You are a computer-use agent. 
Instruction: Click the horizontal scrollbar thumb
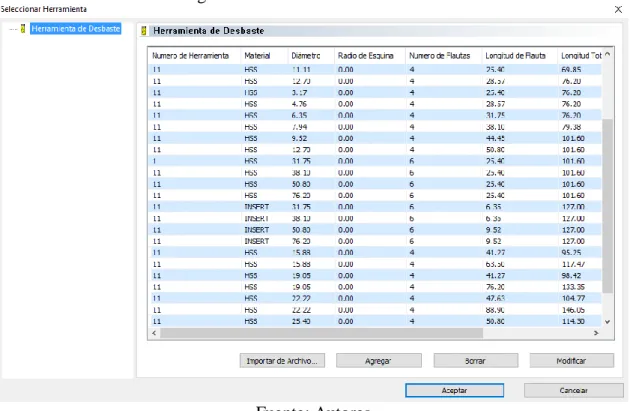(321, 333)
